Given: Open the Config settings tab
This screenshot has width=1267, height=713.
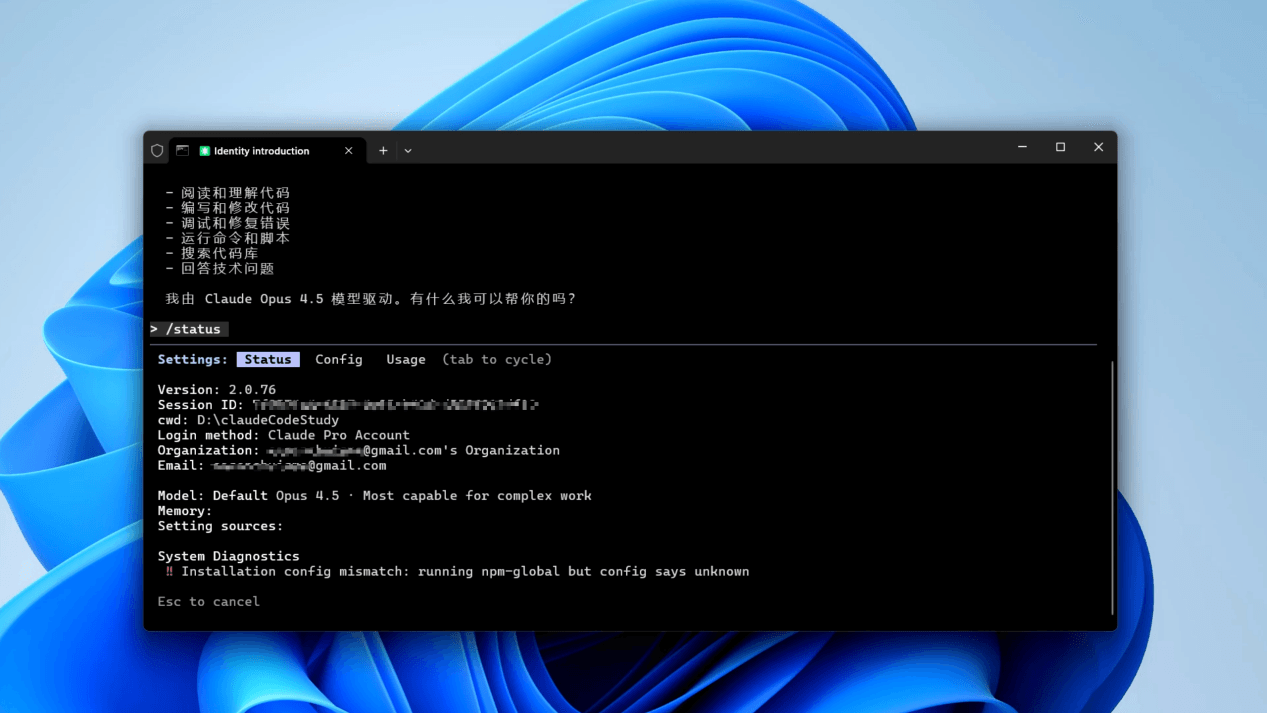Looking at the screenshot, I should pyautogui.click(x=339, y=359).
